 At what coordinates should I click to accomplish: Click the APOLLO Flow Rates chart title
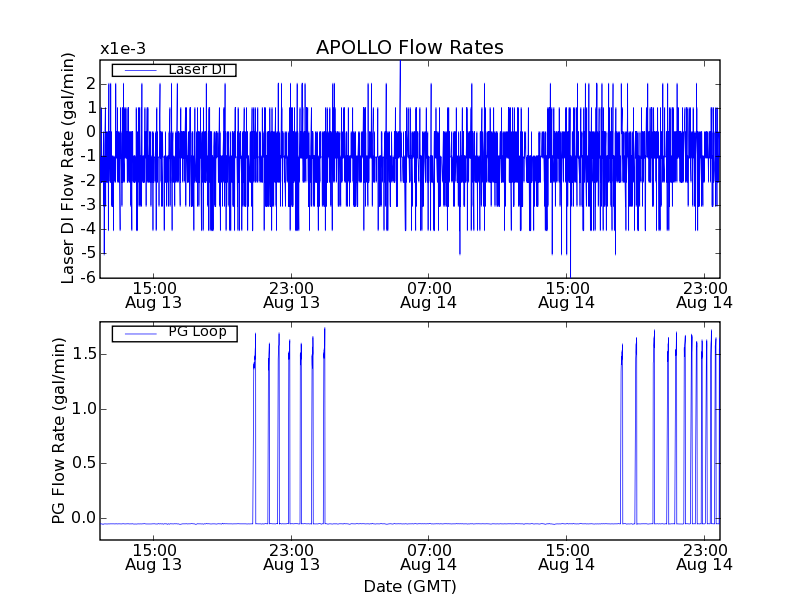pos(409,48)
